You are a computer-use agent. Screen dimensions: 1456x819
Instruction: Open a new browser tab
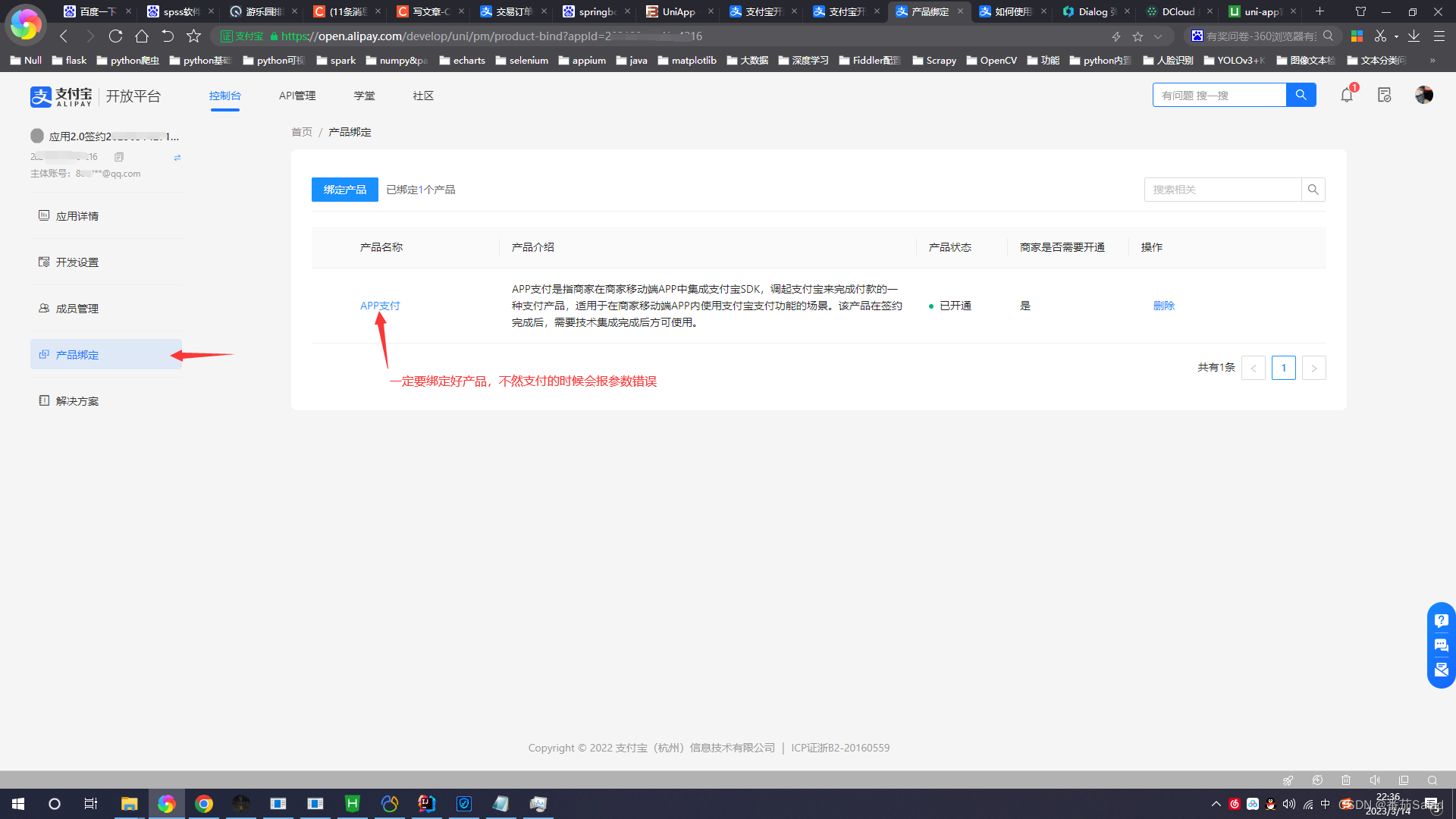[1320, 11]
